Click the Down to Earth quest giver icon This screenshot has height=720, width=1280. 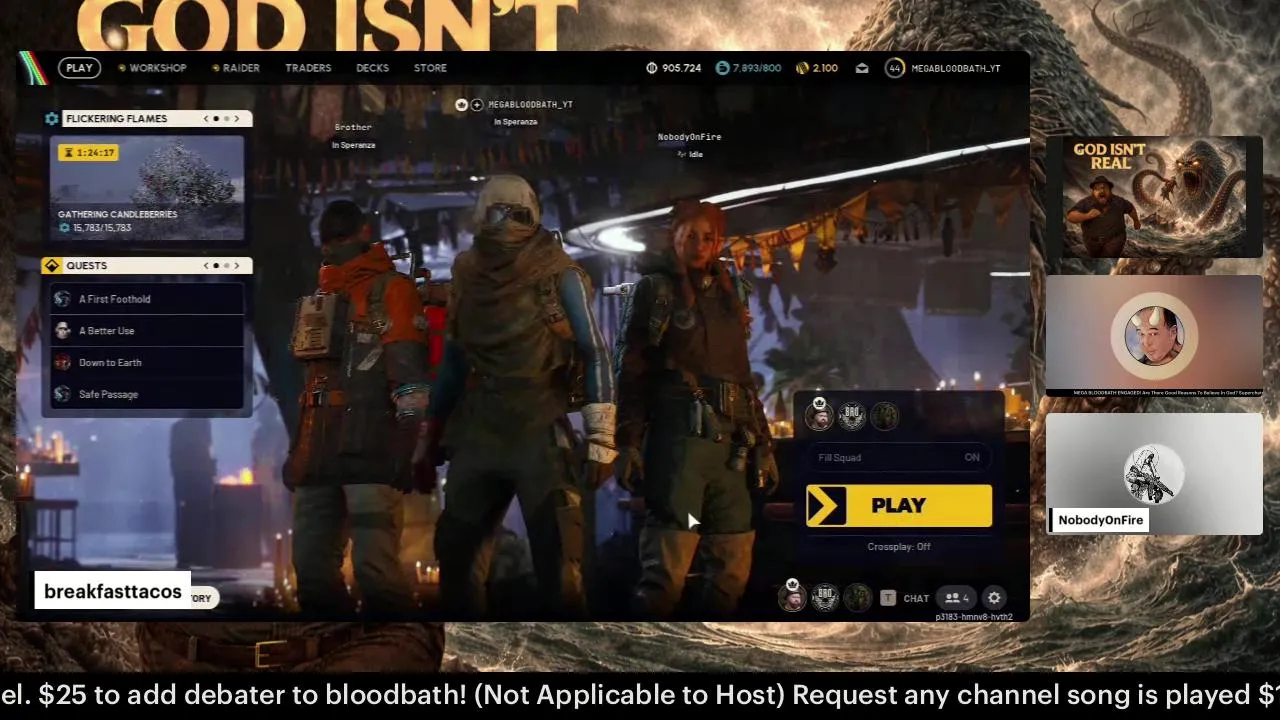[62, 363]
